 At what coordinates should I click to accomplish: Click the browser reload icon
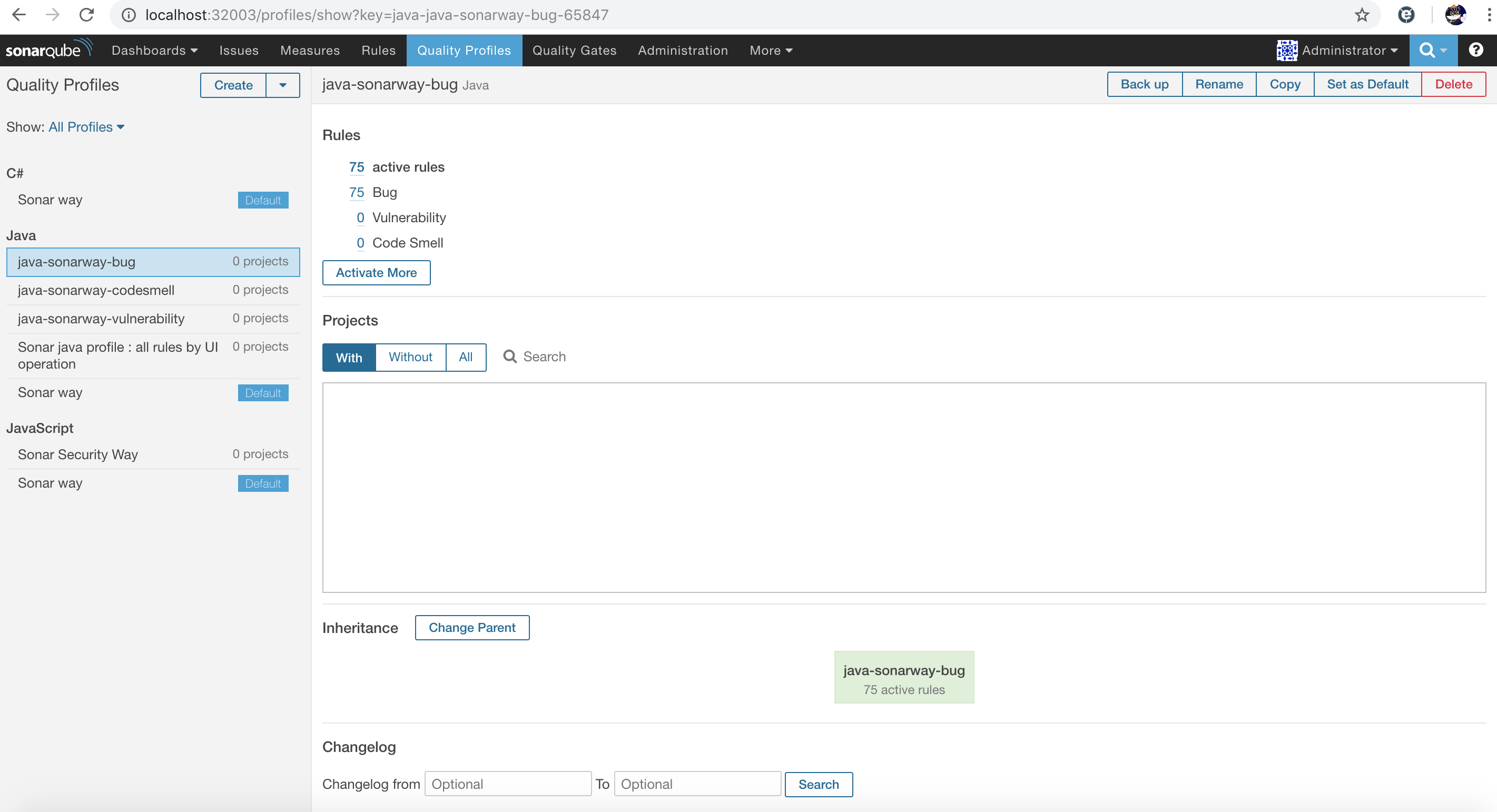click(x=86, y=15)
